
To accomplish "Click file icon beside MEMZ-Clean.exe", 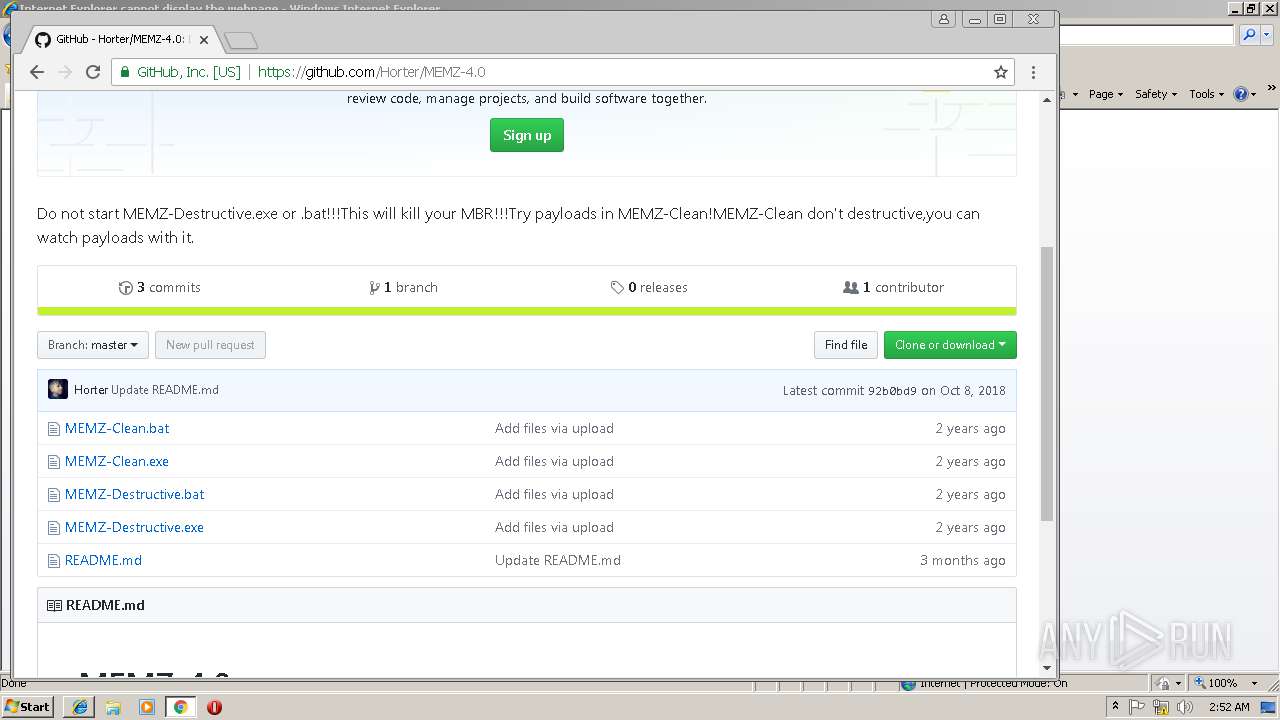I will pos(54,461).
